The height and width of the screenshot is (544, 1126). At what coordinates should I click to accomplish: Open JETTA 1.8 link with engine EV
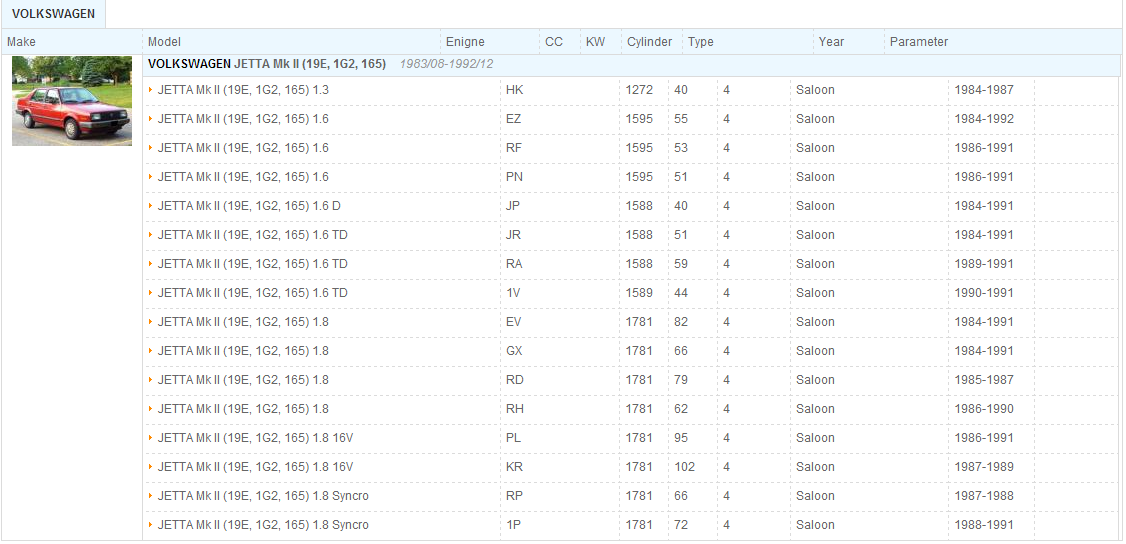243,322
